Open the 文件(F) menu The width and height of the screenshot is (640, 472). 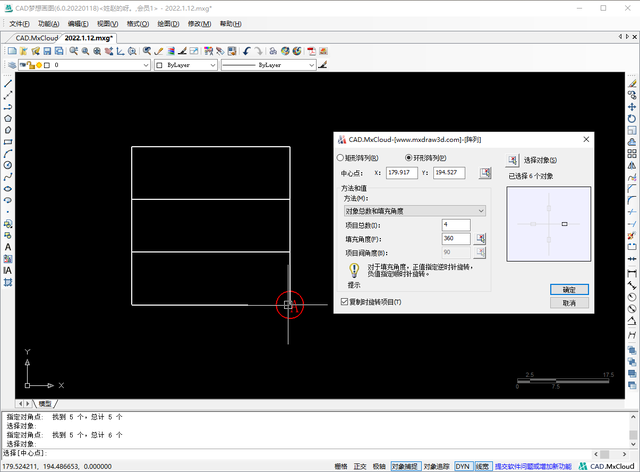(20, 24)
